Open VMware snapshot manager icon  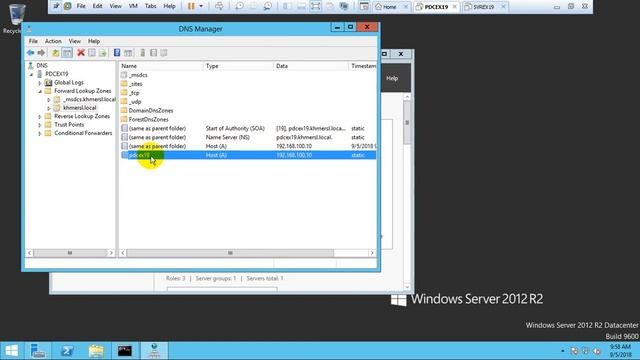268,6
